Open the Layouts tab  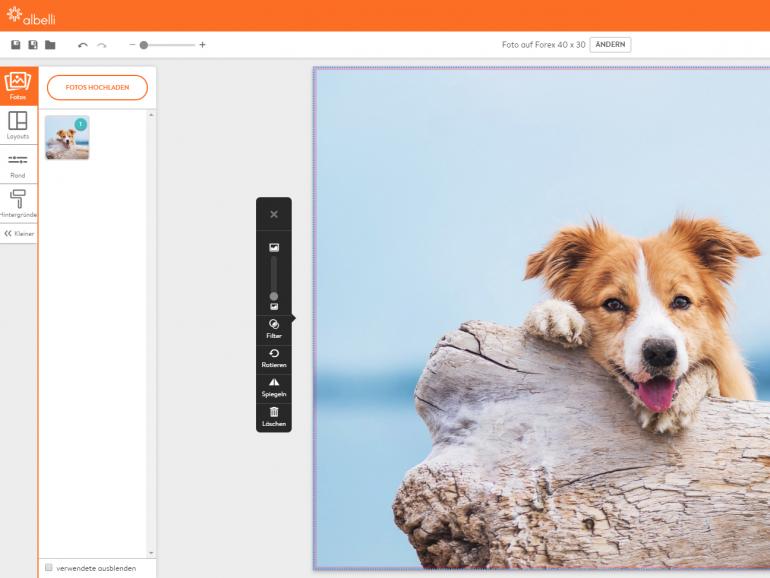point(18,125)
